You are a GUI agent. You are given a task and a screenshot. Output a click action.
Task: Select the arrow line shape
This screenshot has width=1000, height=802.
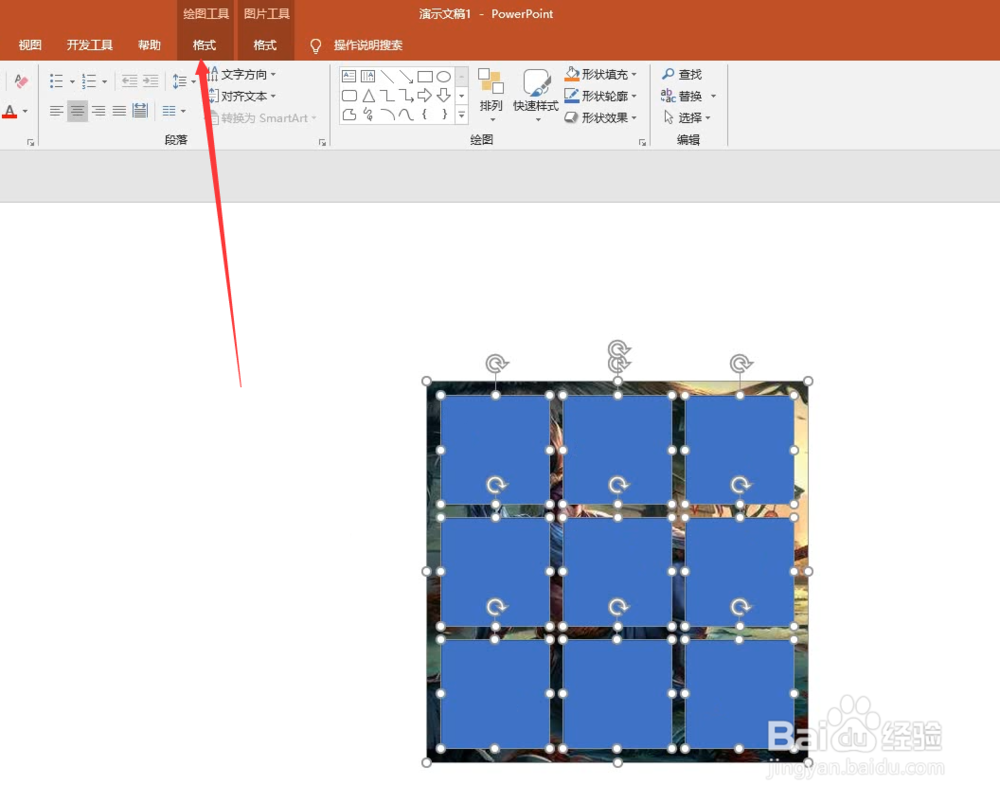(x=406, y=77)
